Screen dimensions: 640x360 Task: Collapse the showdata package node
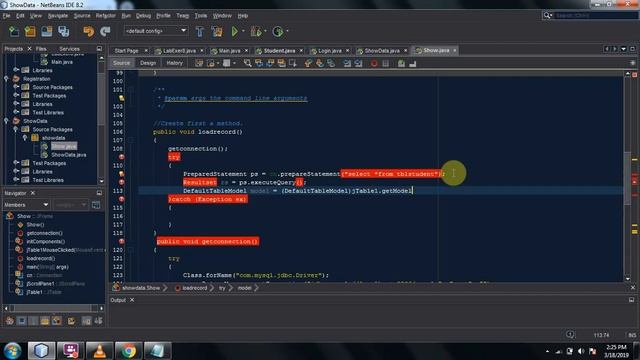pyautogui.click(x=24, y=138)
